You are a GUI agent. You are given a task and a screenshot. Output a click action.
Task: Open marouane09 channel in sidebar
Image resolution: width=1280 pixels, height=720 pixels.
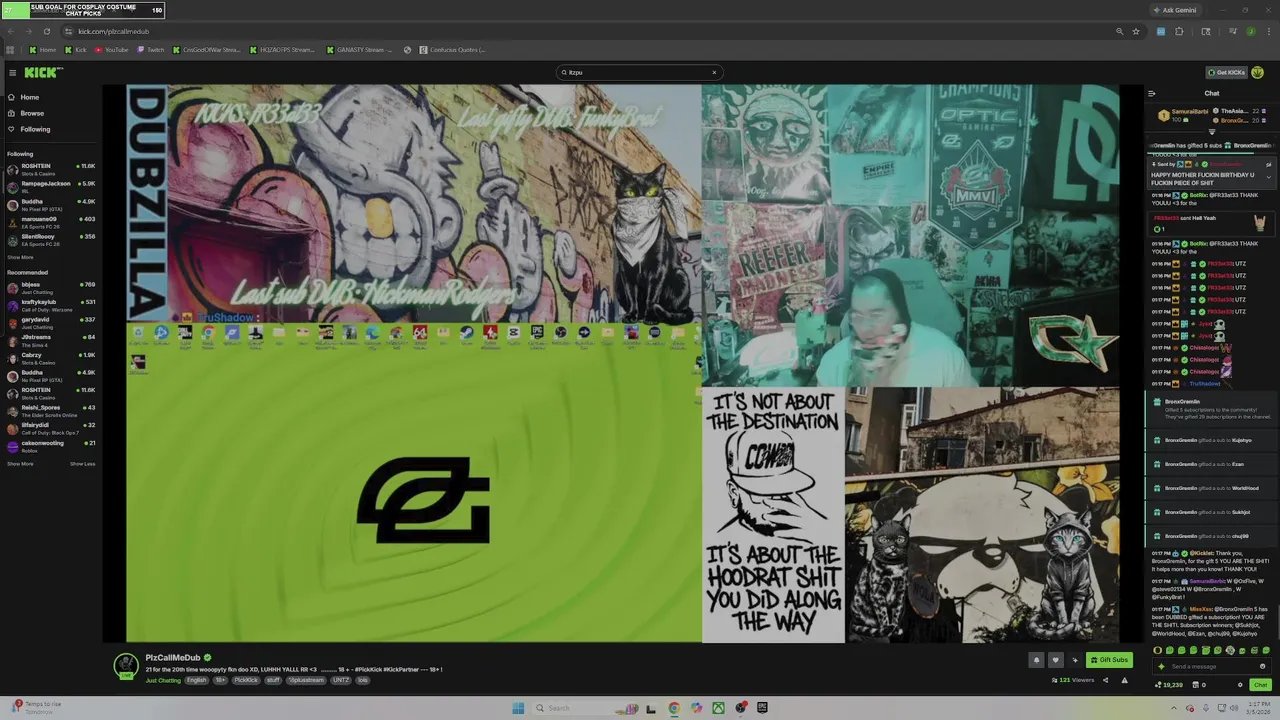[x=51, y=222]
